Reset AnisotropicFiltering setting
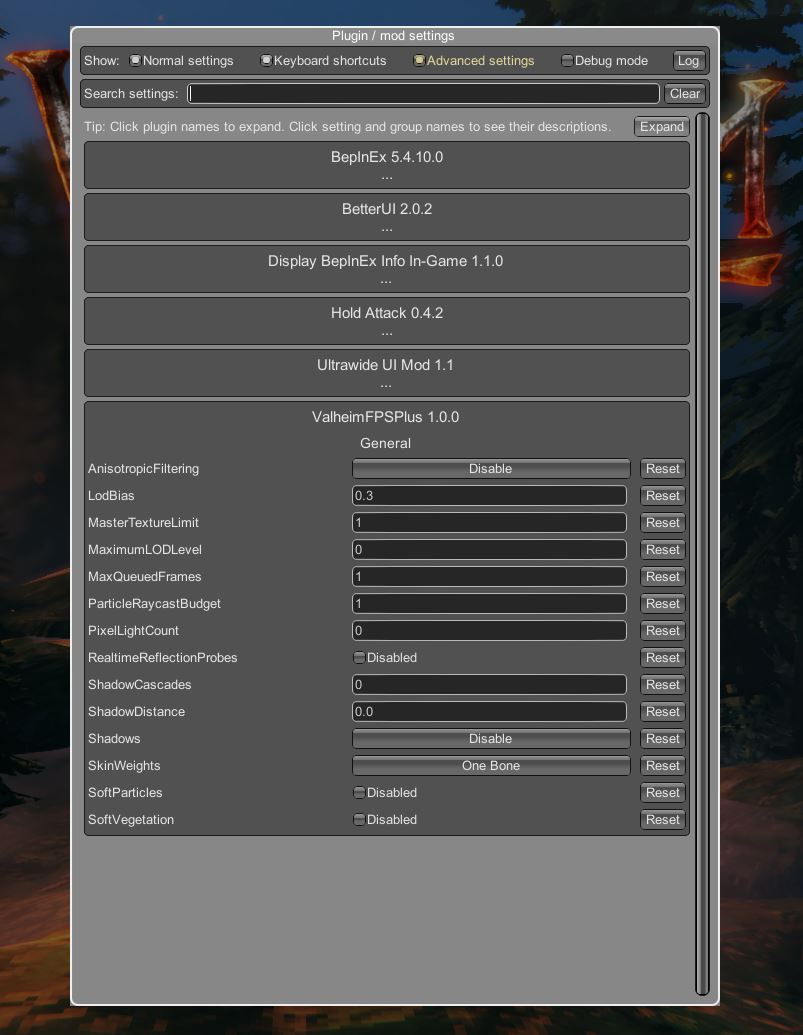Viewport: 803px width, 1035px height. click(662, 469)
